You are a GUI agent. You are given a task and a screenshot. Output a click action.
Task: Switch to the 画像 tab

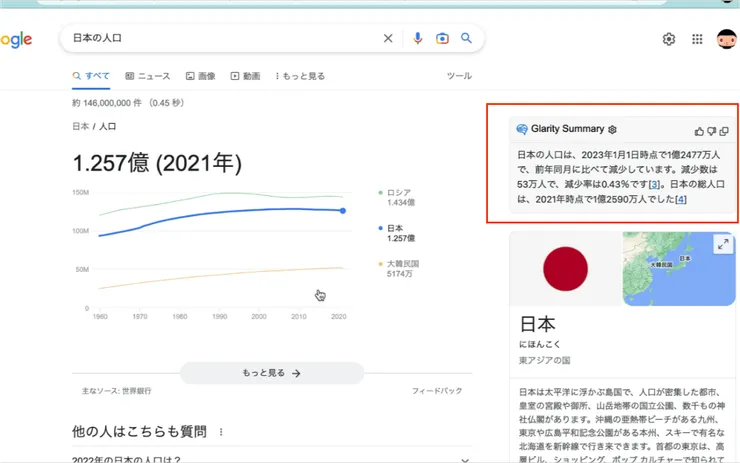[201, 76]
